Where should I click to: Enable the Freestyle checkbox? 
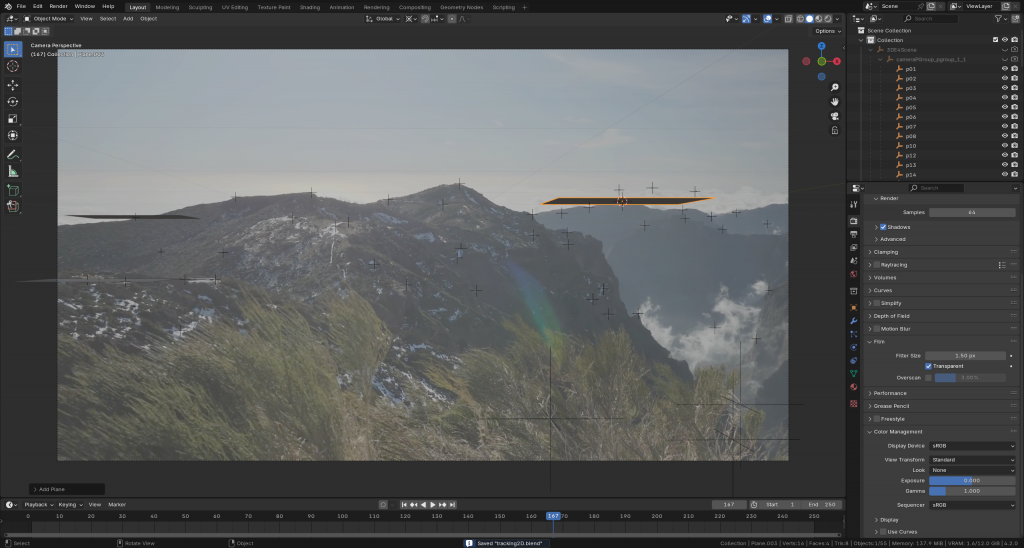pyautogui.click(x=876, y=419)
